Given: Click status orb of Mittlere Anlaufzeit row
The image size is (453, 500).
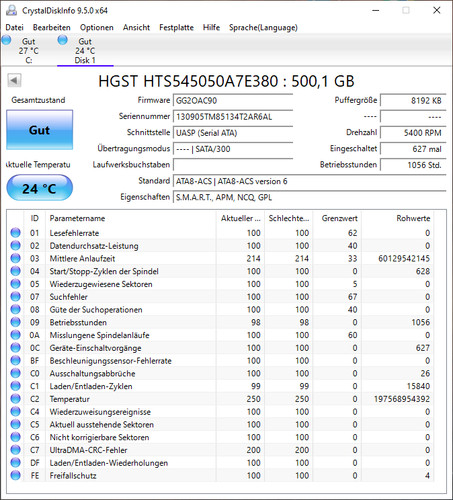Looking at the screenshot, I should [x=15, y=258].
